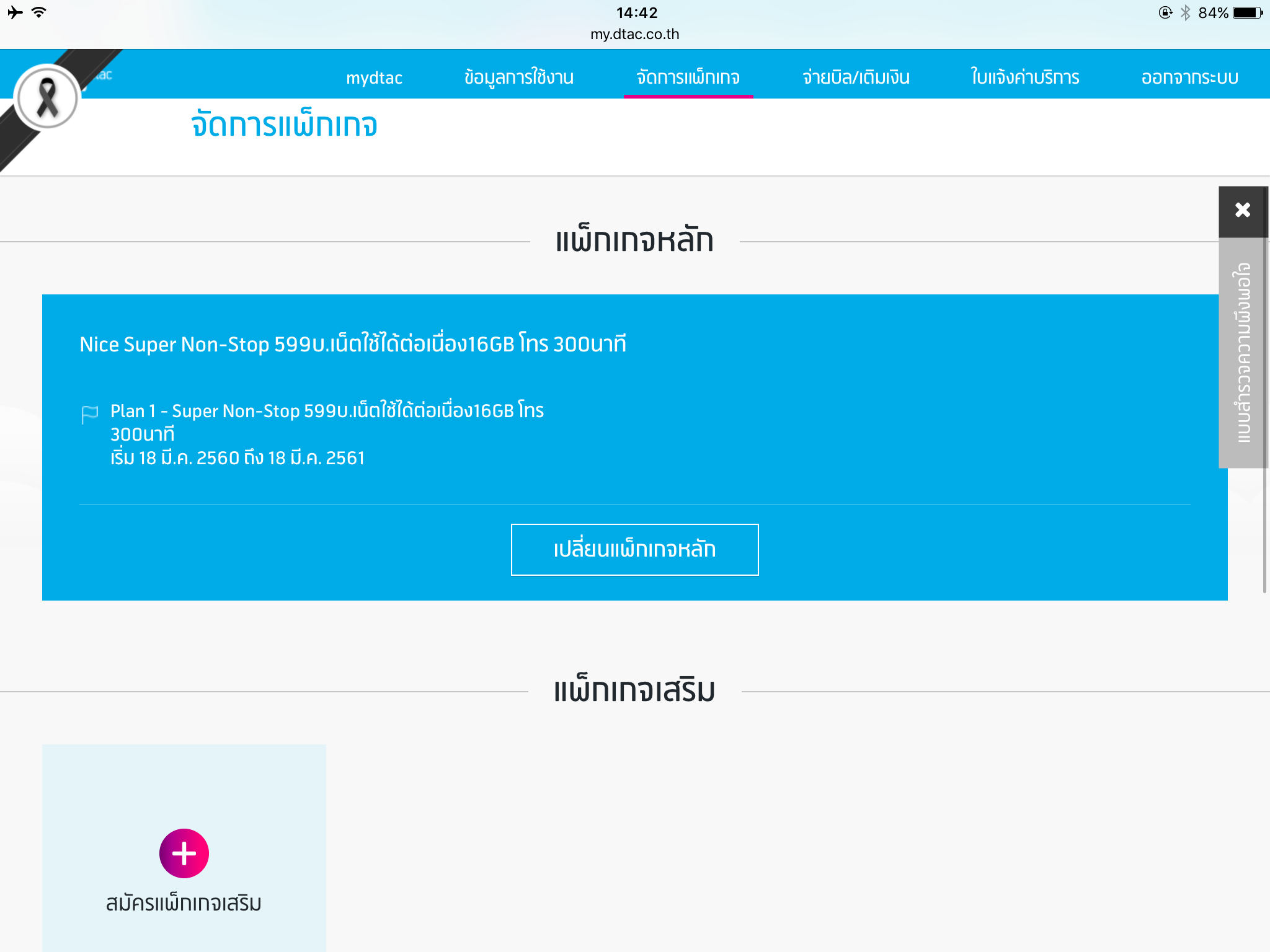Open the ใบแจ้งค่าบริการ invoice tab

[x=1024, y=77]
